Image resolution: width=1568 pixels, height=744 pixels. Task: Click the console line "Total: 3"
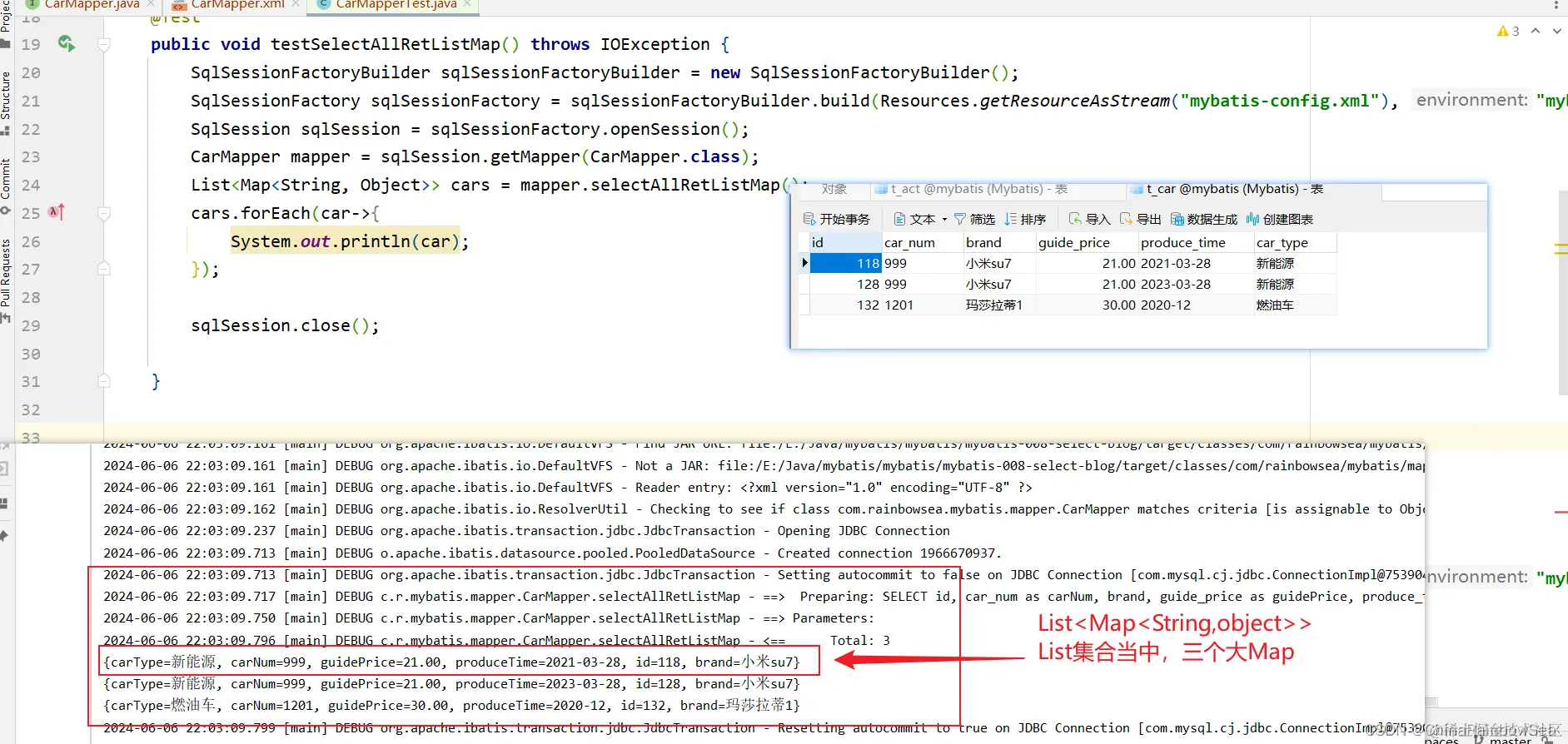click(859, 640)
